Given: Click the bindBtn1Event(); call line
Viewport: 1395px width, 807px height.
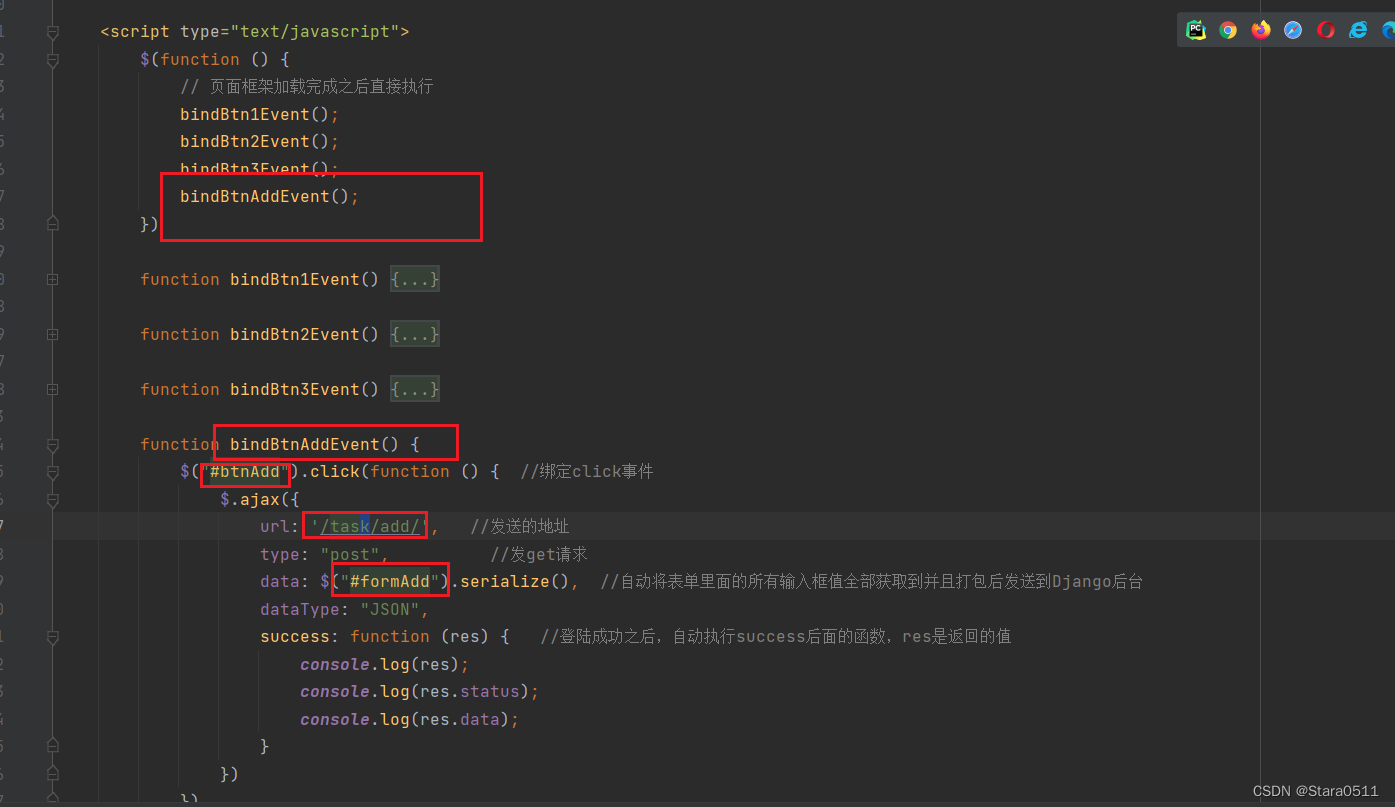Looking at the screenshot, I should click(x=259, y=115).
